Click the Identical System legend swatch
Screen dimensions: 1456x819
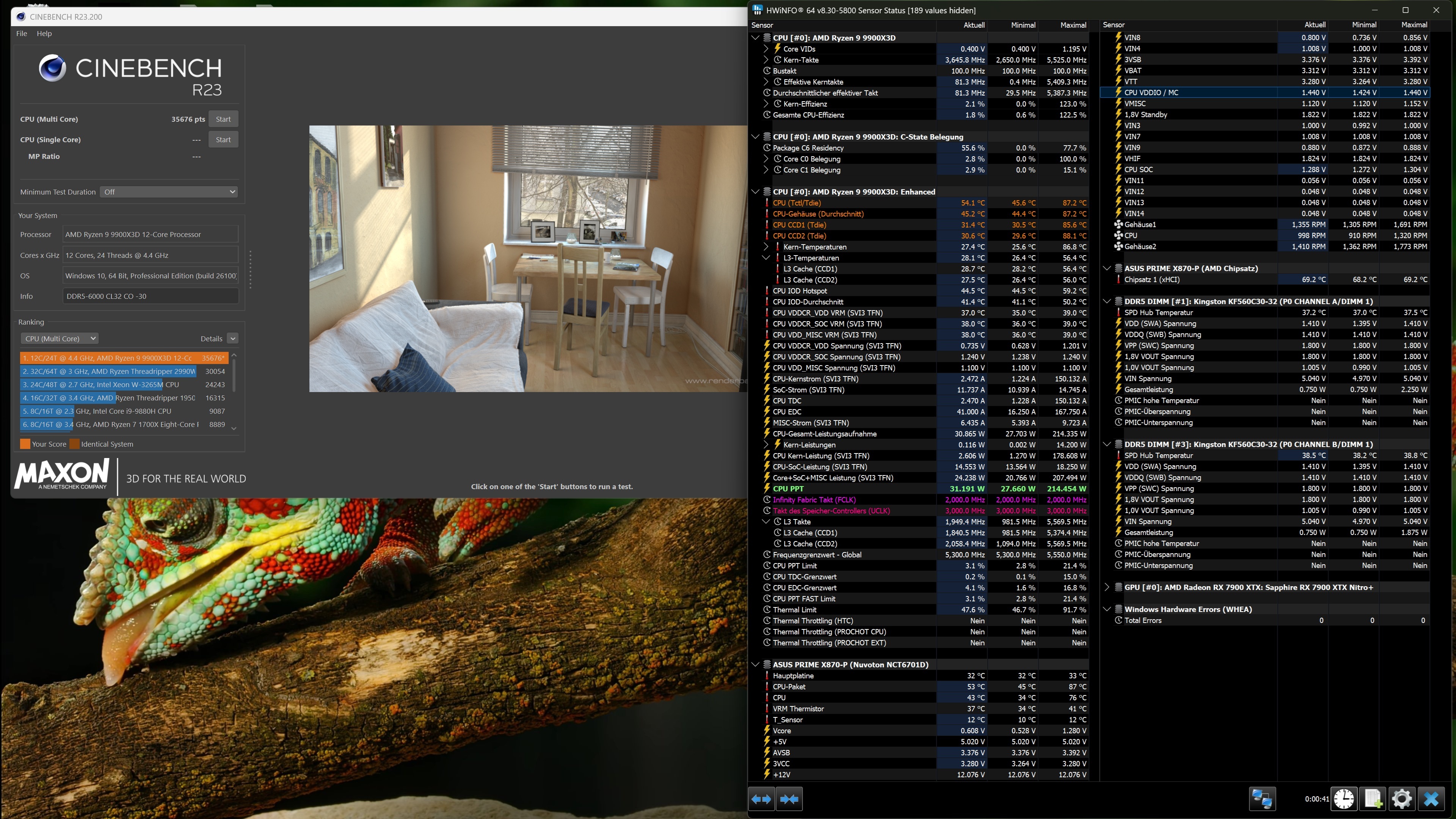[74, 444]
